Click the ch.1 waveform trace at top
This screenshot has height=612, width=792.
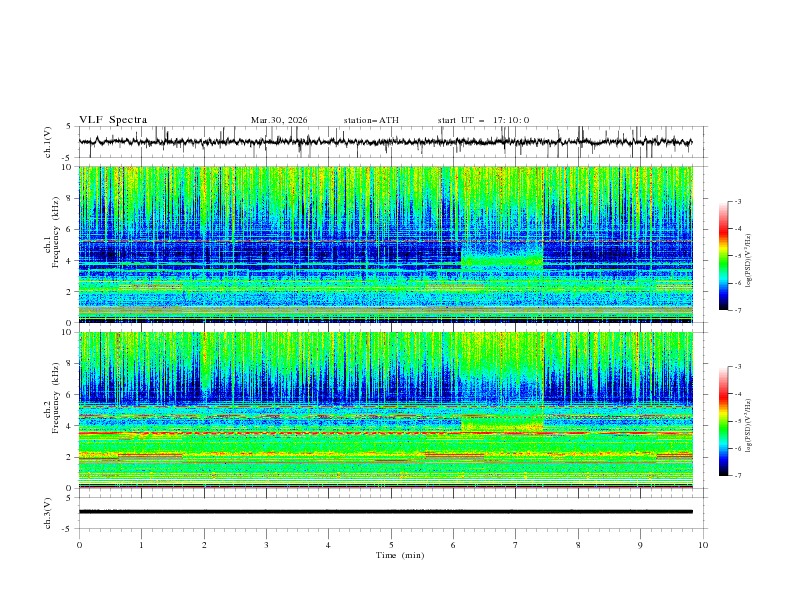(385, 142)
